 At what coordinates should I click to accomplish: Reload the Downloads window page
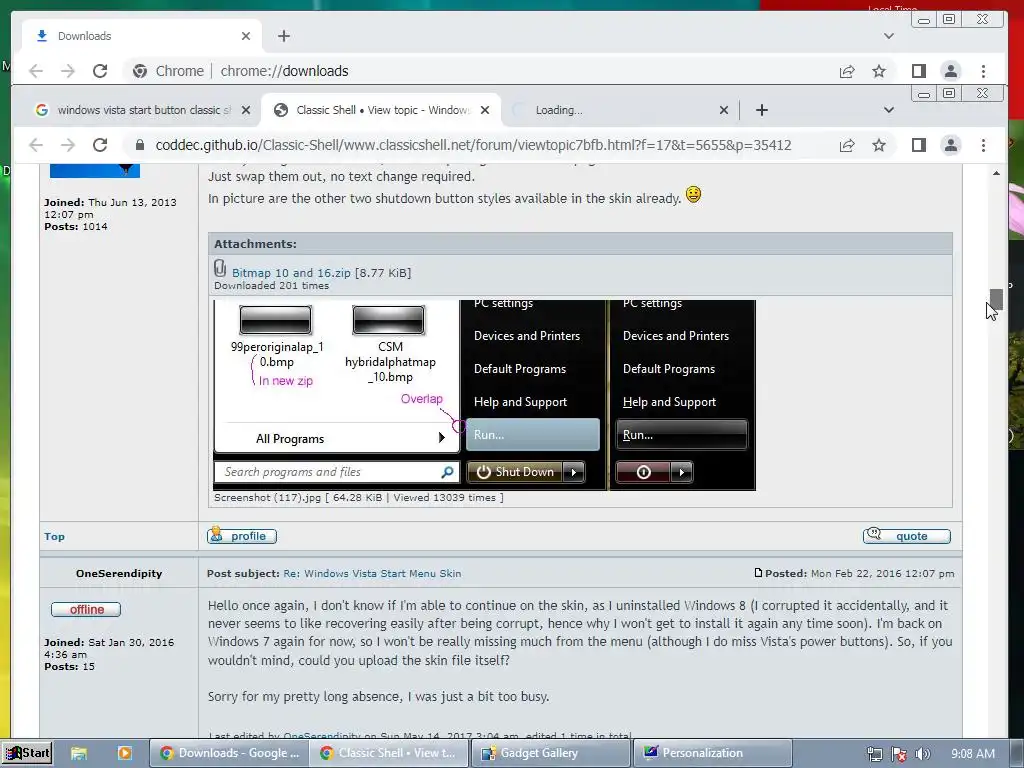[100, 71]
